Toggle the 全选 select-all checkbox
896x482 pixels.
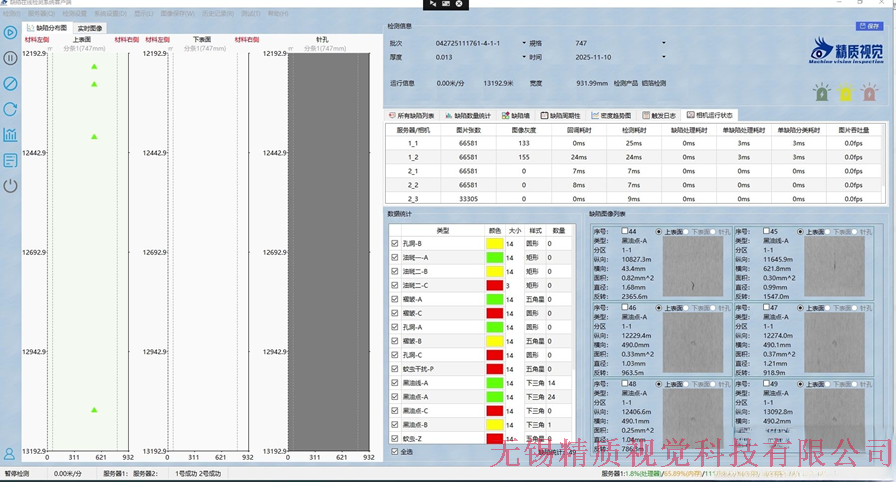(x=395, y=451)
